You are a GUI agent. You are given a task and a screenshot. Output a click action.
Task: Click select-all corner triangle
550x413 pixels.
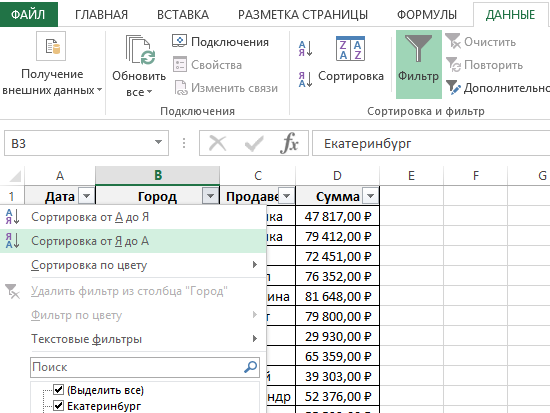[15, 176]
